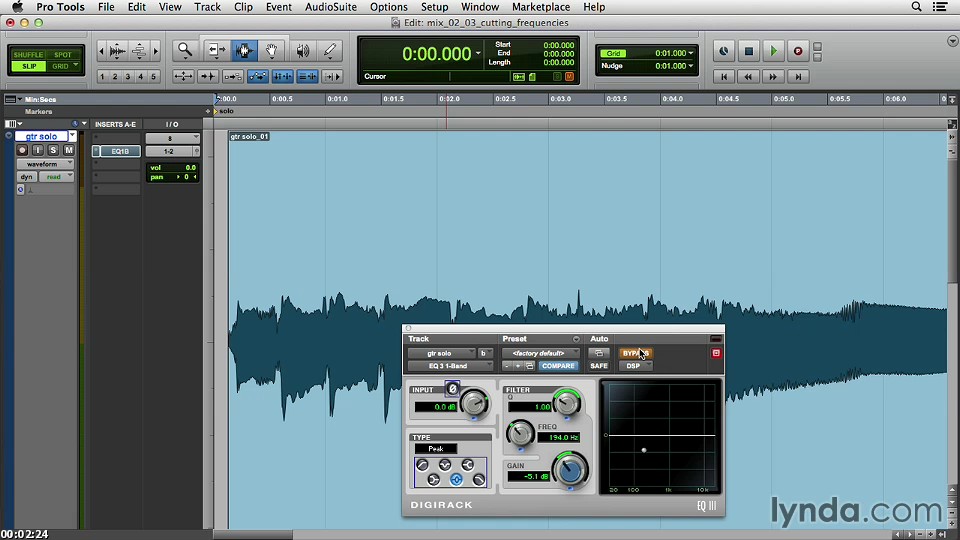This screenshot has width=960, height=540.
Task: Open the Setup menu
Action: [434, 7]
